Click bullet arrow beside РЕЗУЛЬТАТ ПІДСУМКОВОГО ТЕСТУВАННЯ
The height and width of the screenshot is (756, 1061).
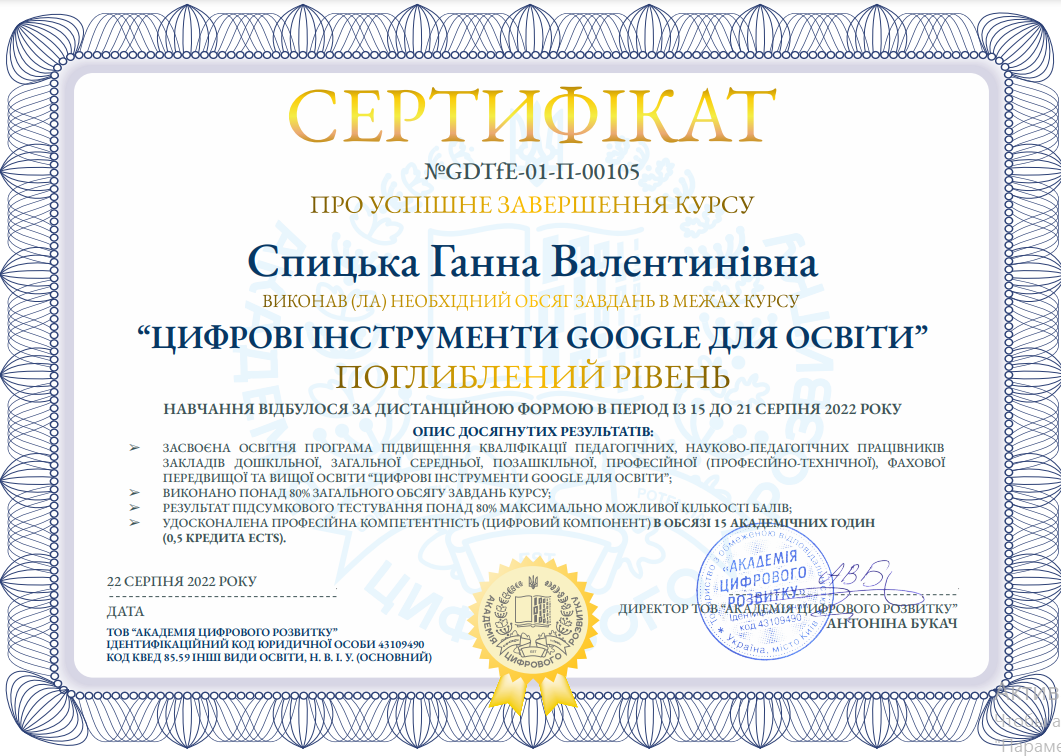point(135,508)
